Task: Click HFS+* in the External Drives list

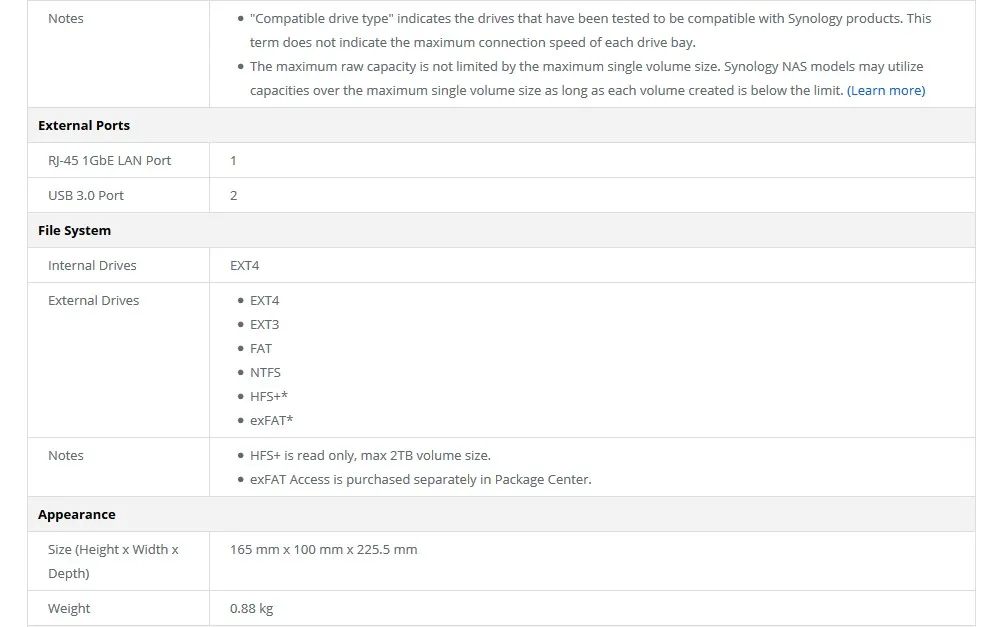Action: 268,397
